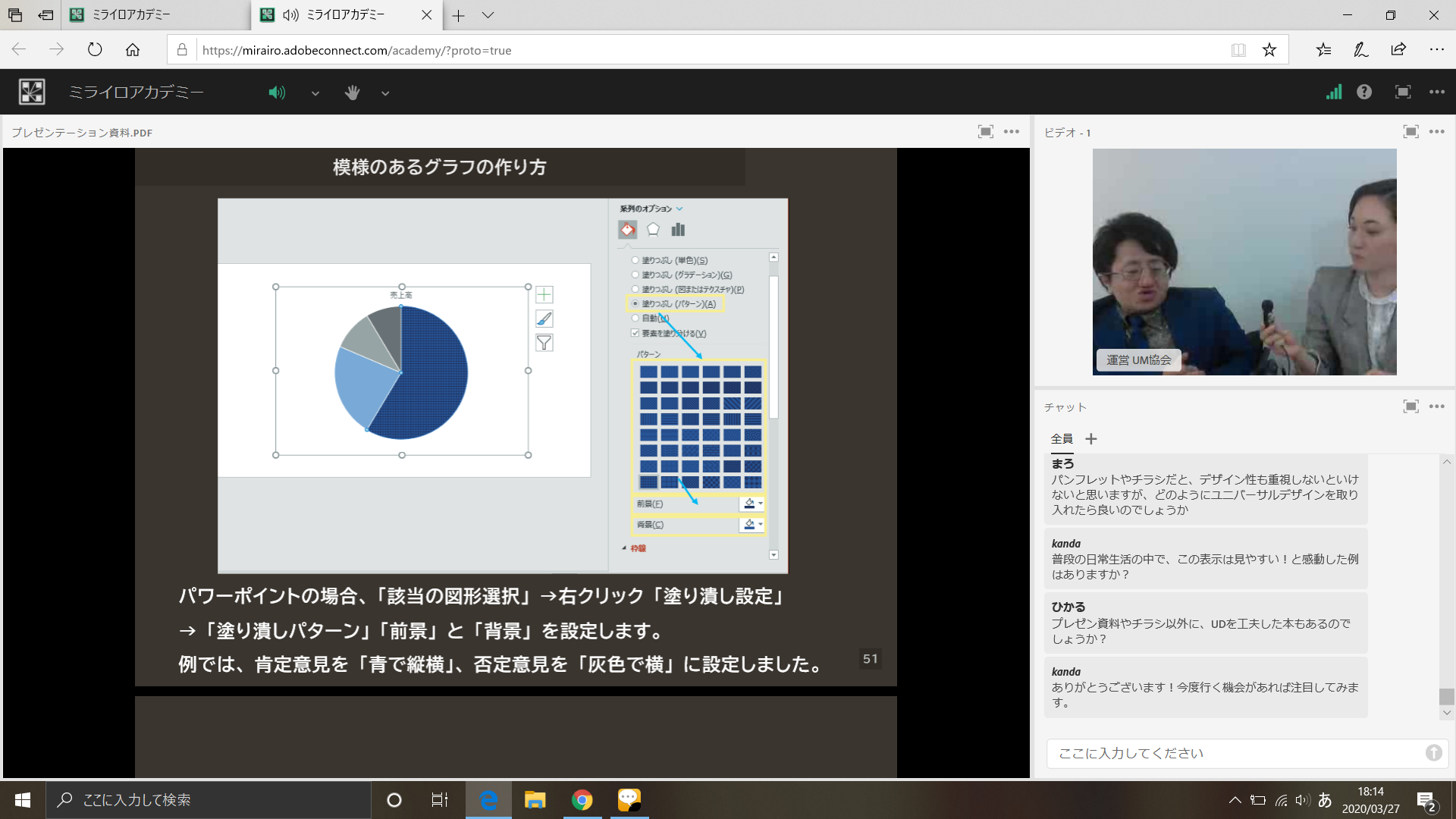Open raise-hand status dropdown arrow
This screenshot has height=819, width=1456.
pyautogui.click(x=385, y=93)
